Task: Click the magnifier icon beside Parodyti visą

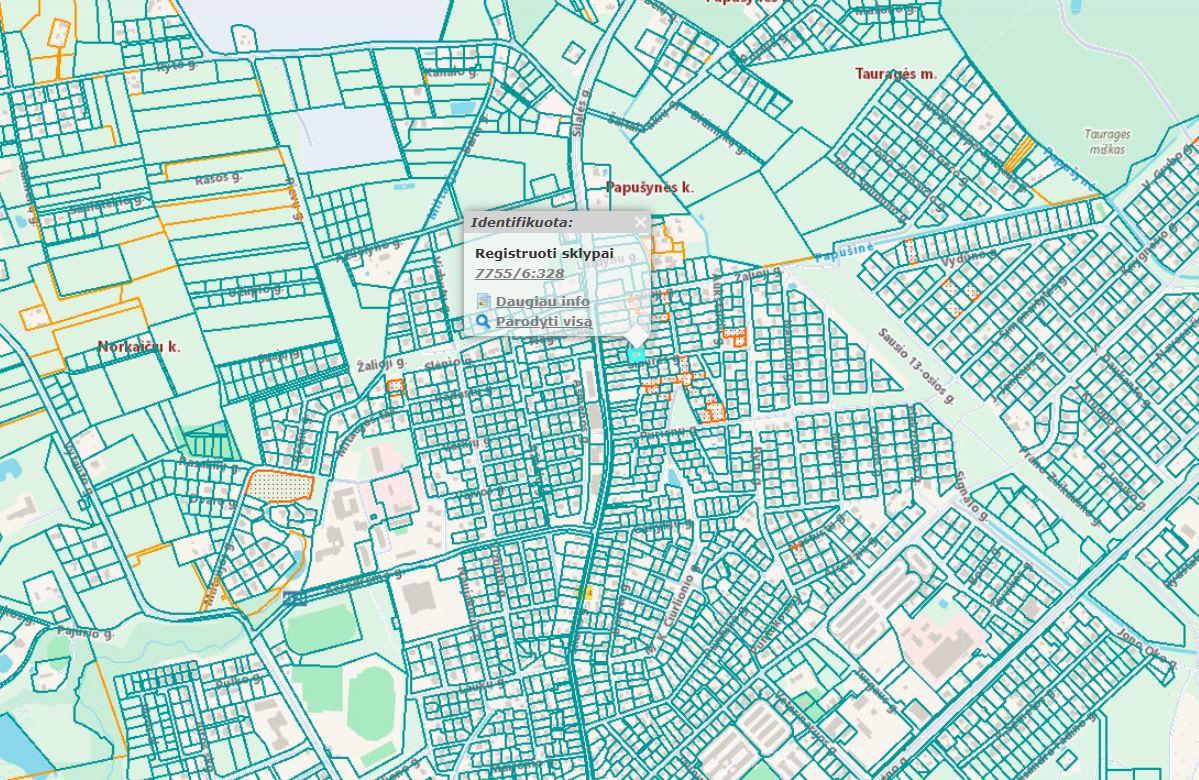Action: pos(483,321)
